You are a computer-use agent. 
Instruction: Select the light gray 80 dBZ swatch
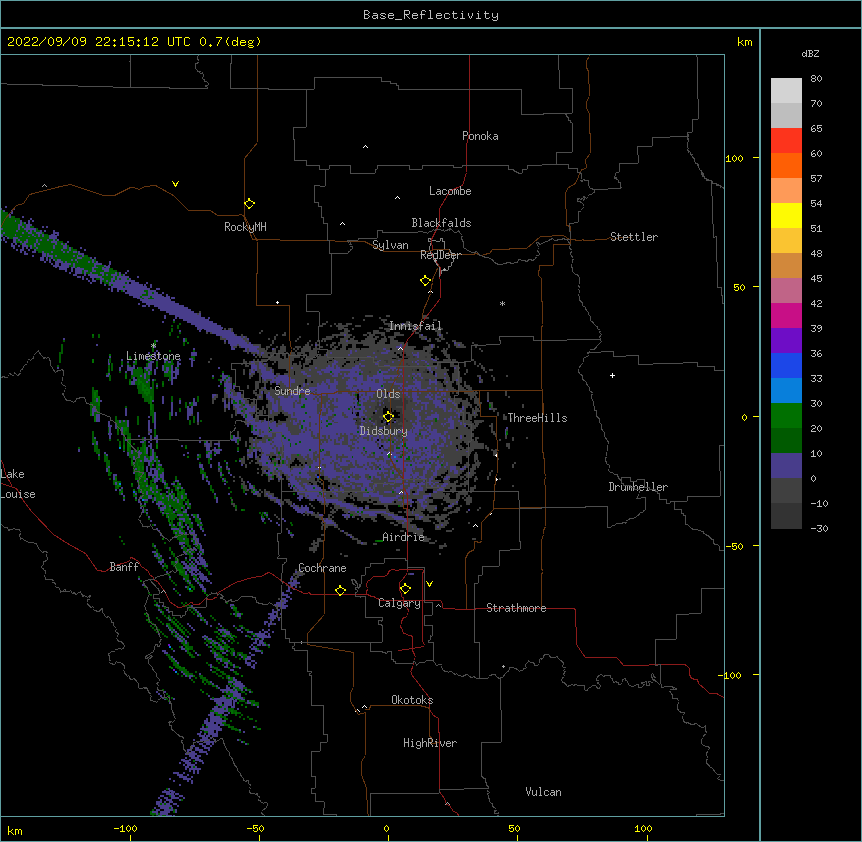pos(786,91)
